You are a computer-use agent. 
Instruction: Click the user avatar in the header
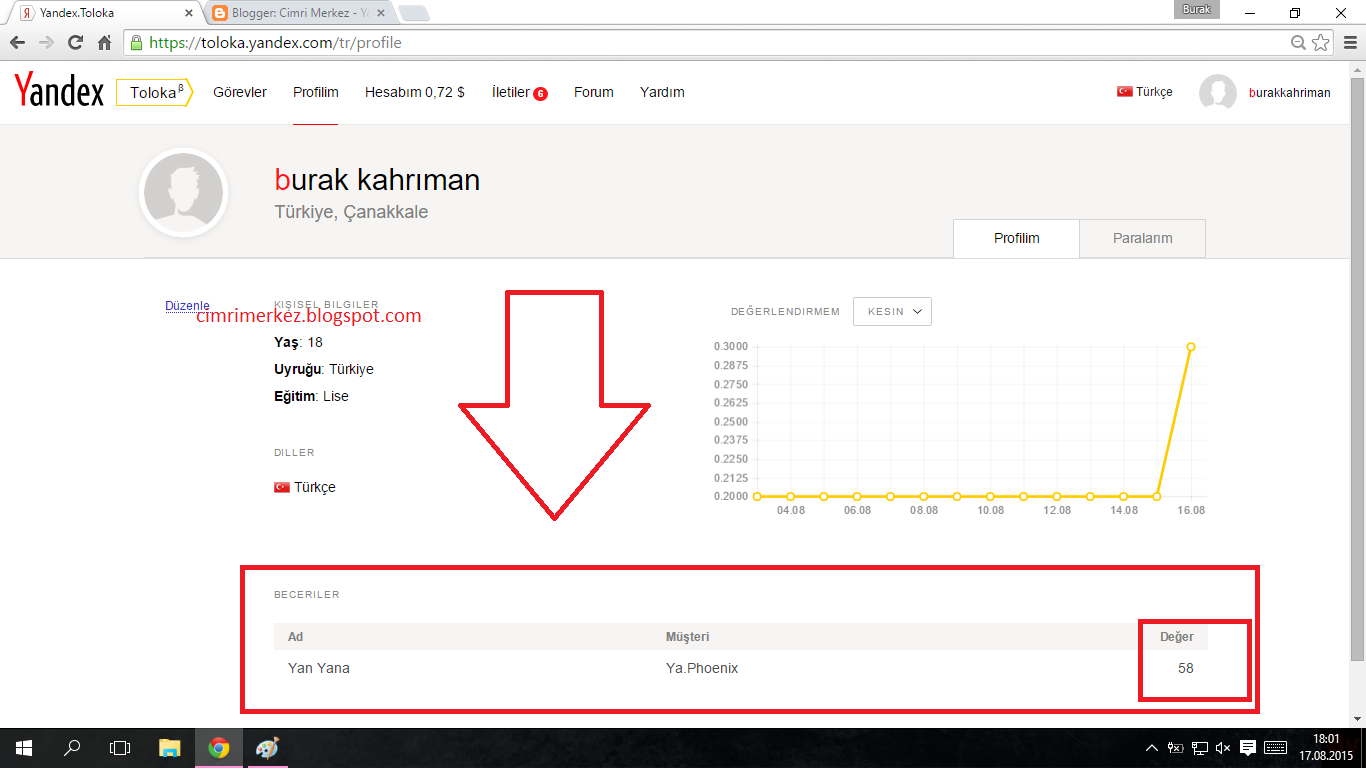[x=1218, y=92]
